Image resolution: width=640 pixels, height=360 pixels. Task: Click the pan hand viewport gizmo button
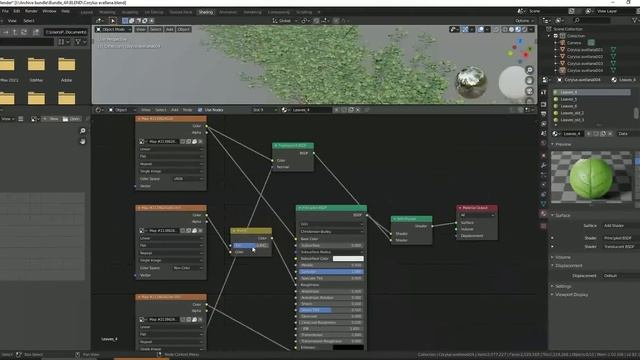tap(529, 80)
